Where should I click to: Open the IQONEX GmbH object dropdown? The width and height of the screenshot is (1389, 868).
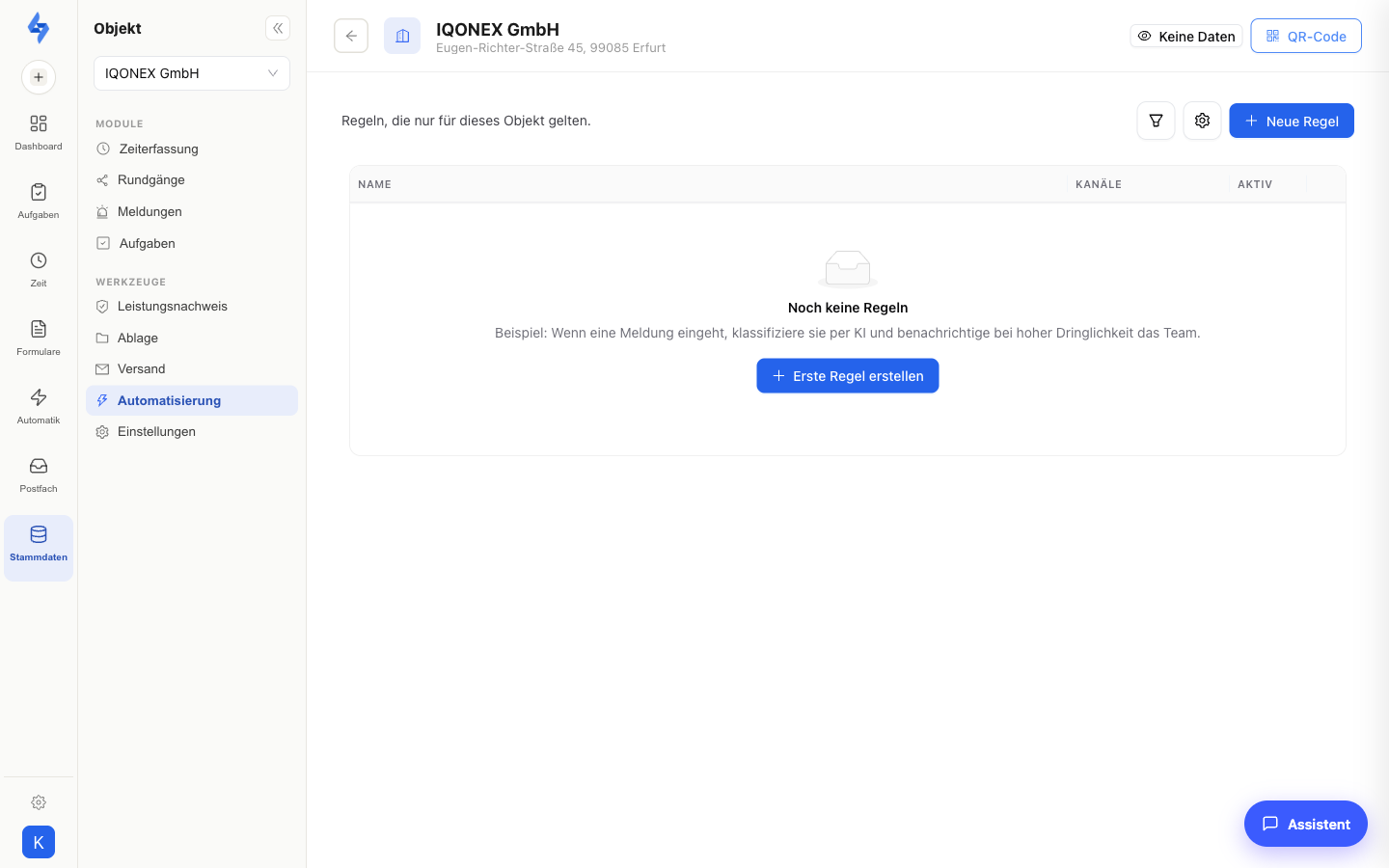click(192, 73)
